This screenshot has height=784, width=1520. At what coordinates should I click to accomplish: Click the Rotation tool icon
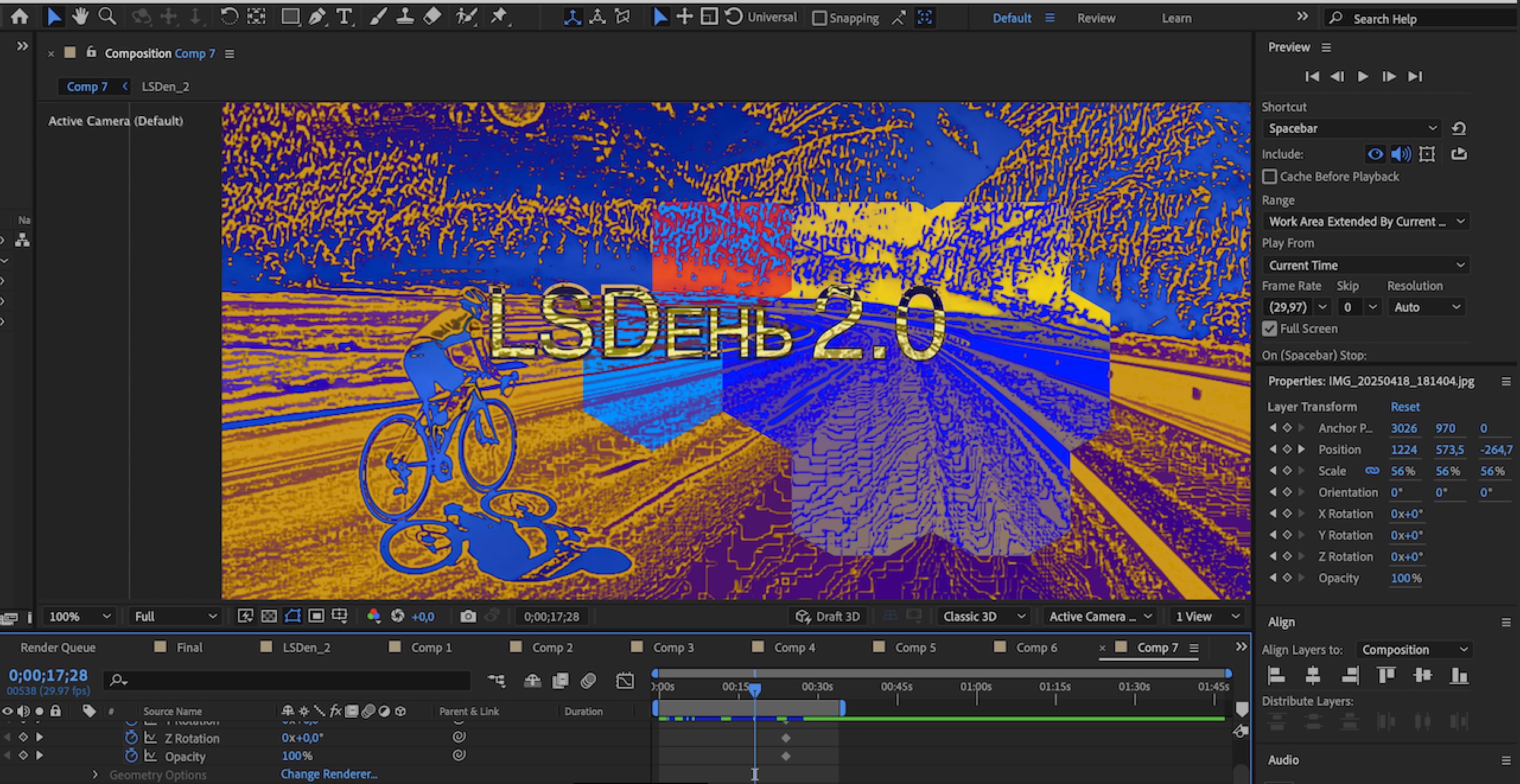[x=229, y=17]
